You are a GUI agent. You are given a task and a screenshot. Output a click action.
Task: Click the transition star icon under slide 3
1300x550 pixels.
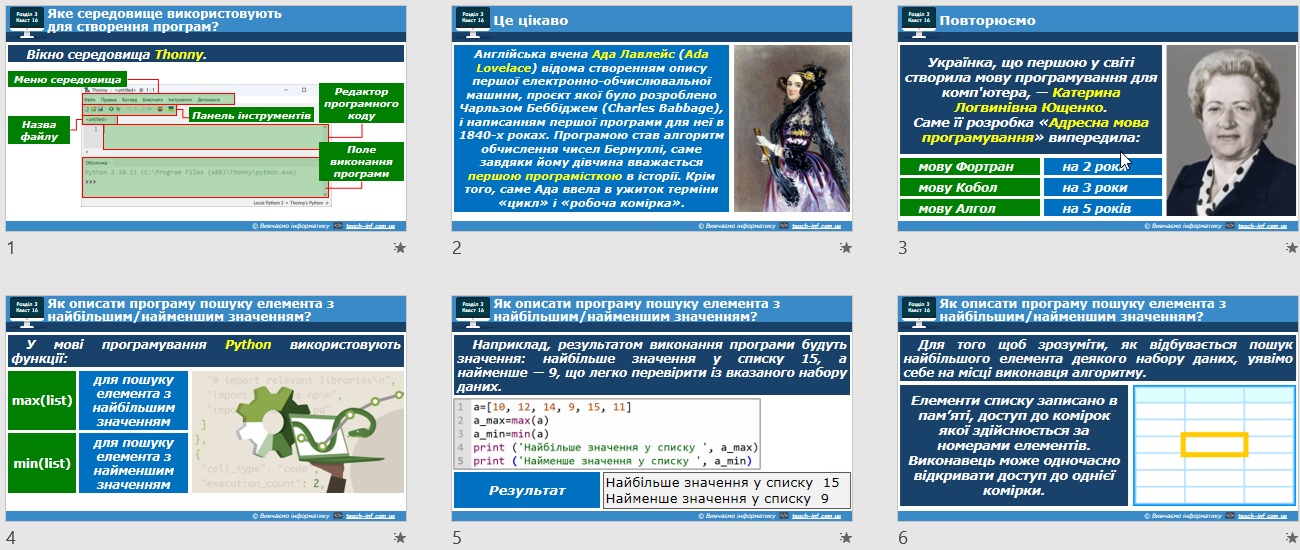1291,248
